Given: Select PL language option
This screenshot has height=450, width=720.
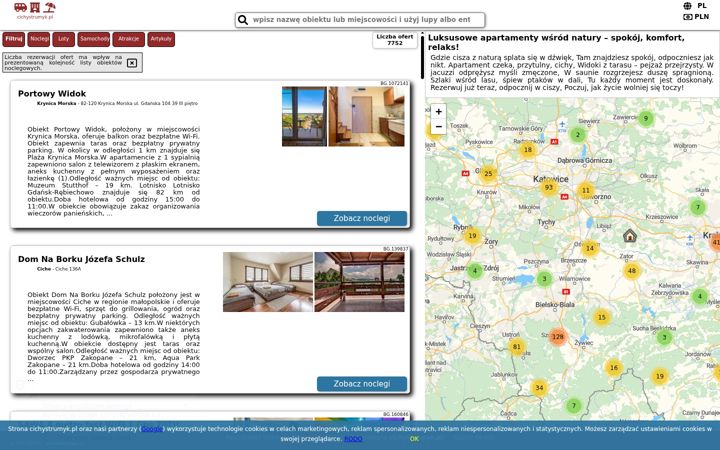Looking at the screenshot, I should [702, 6].
